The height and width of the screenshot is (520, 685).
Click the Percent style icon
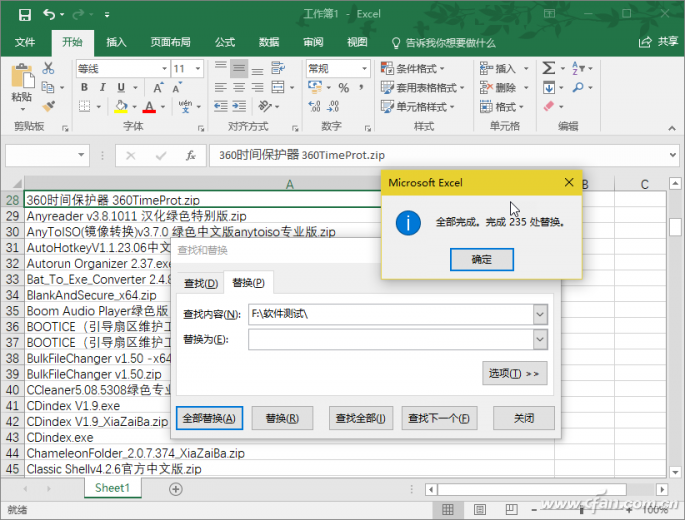[x=344, y=87]
